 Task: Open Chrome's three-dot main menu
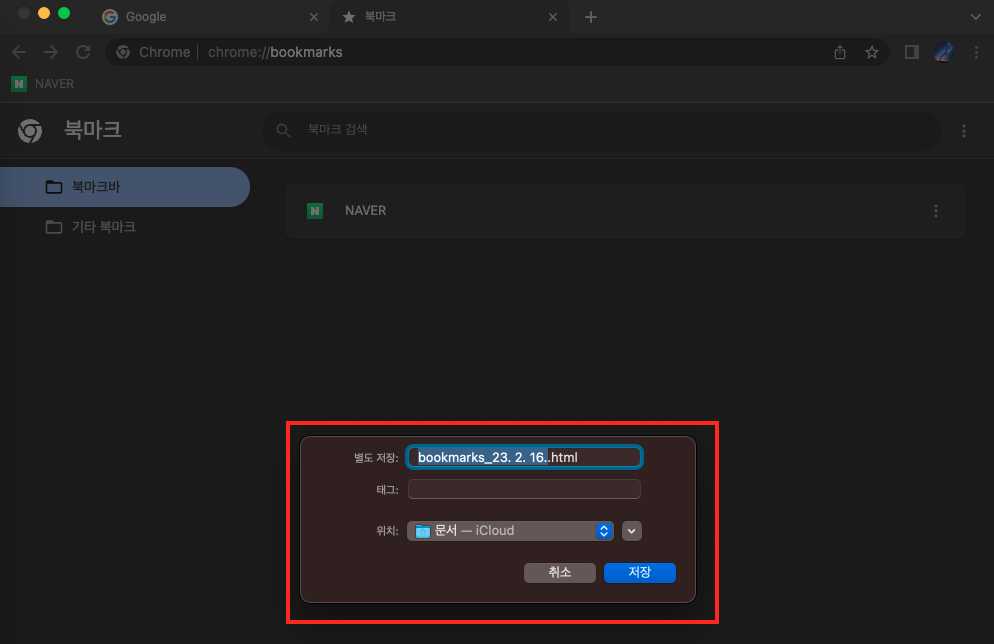[976, 52]
